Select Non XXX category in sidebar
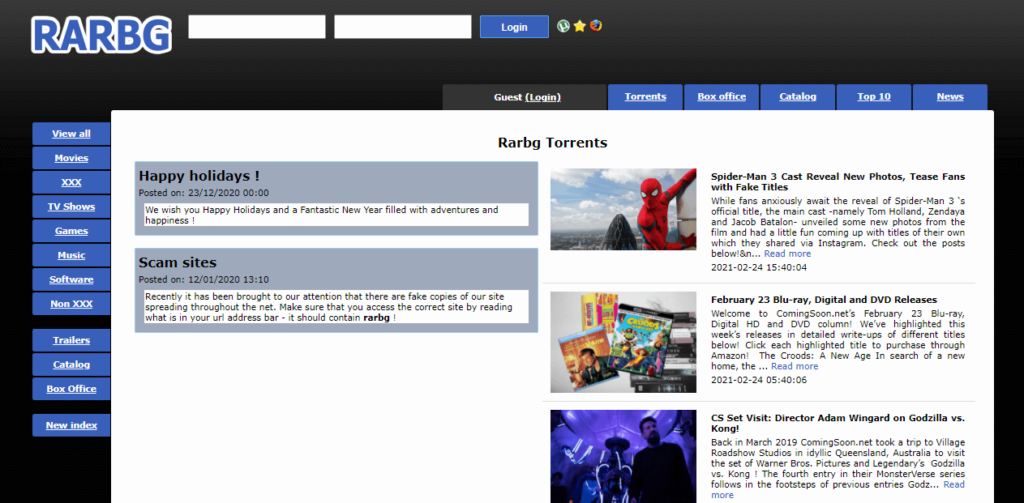The width and height of the screenshot is (1024, 503). (71, 304)
